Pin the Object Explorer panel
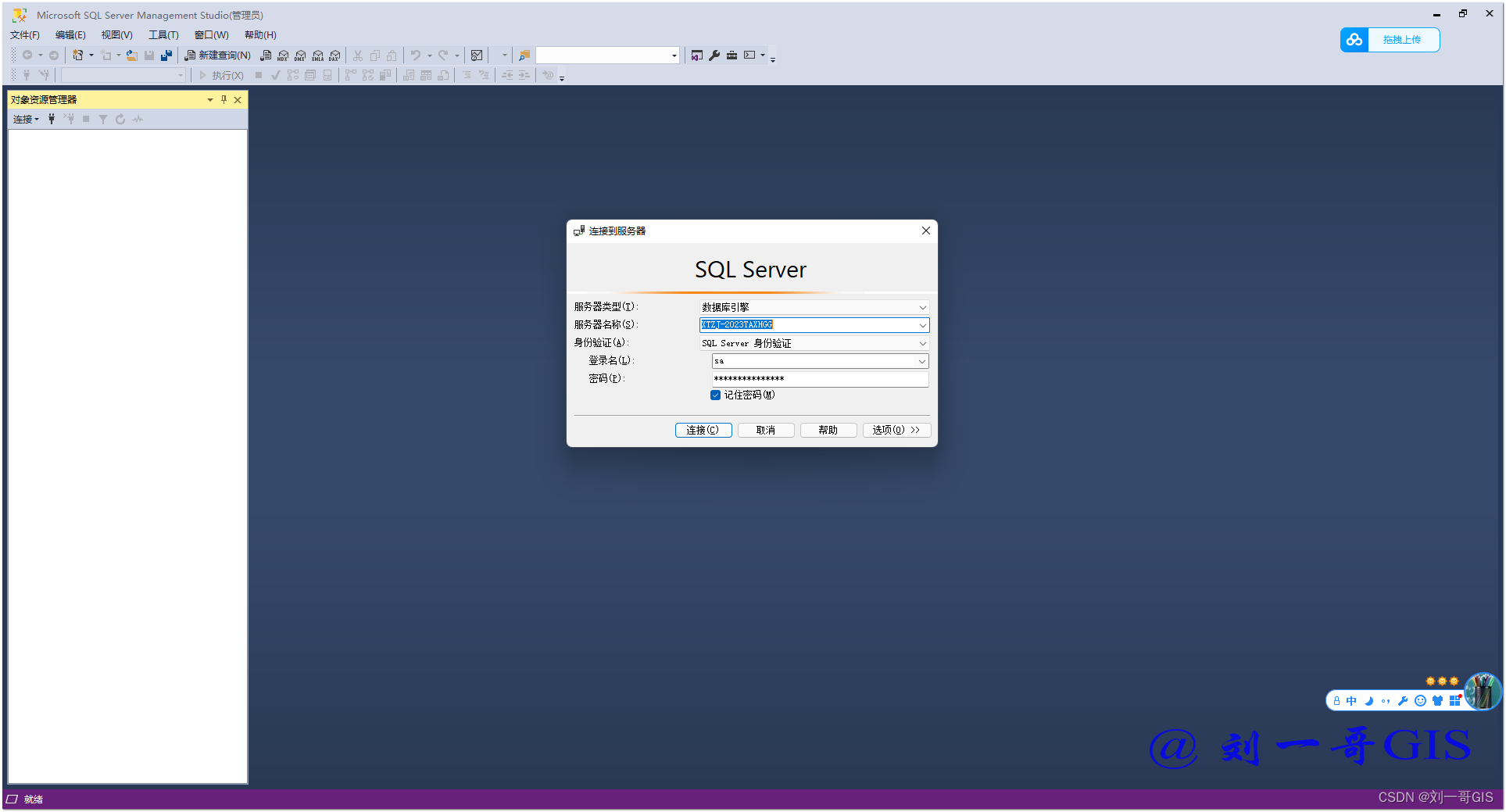 [224, 100]
